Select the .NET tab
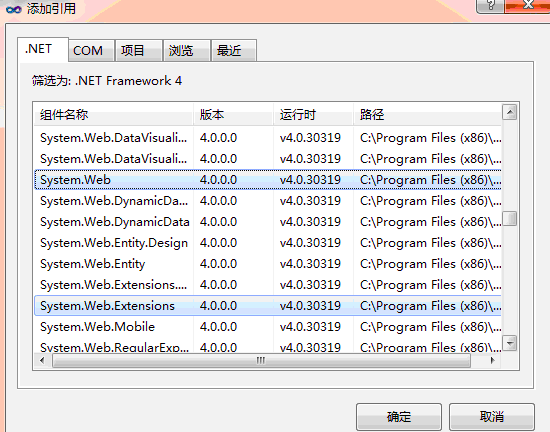 [x=43, y=49]
